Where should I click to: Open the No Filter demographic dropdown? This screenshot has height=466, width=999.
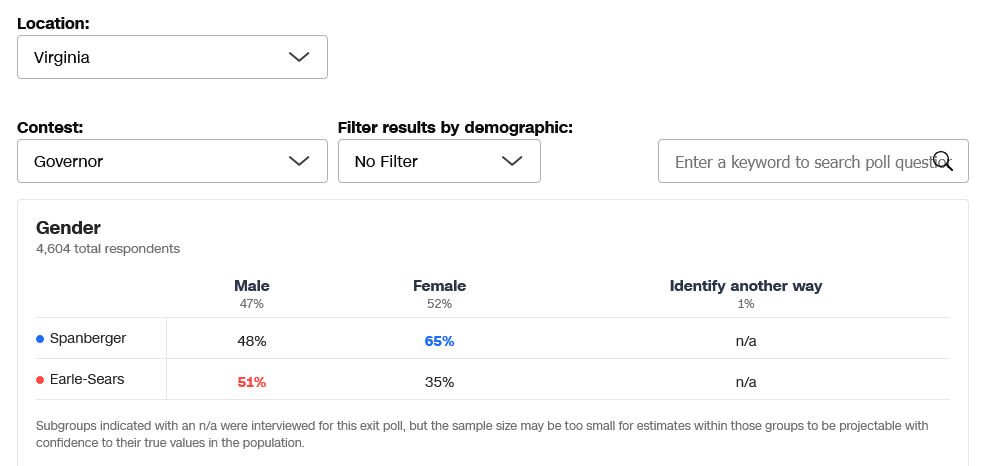coord(439,161)
